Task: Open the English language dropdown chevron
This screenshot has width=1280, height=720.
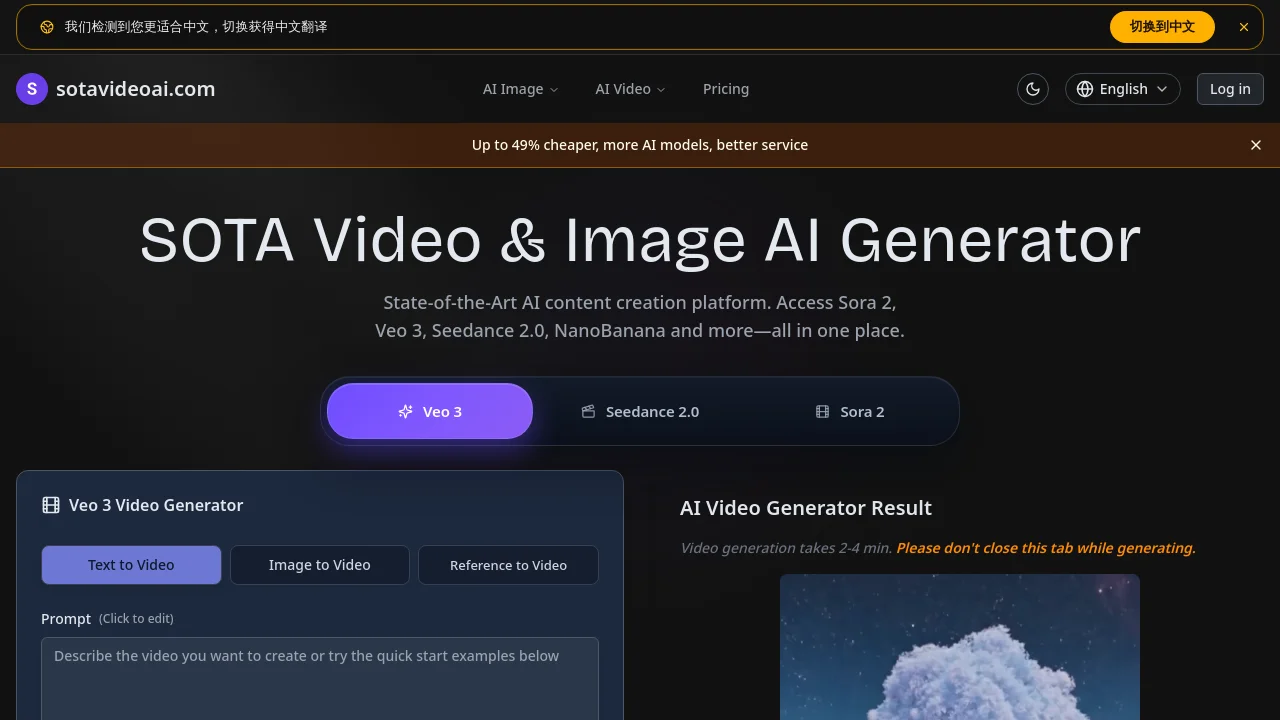Action: 1162,89
